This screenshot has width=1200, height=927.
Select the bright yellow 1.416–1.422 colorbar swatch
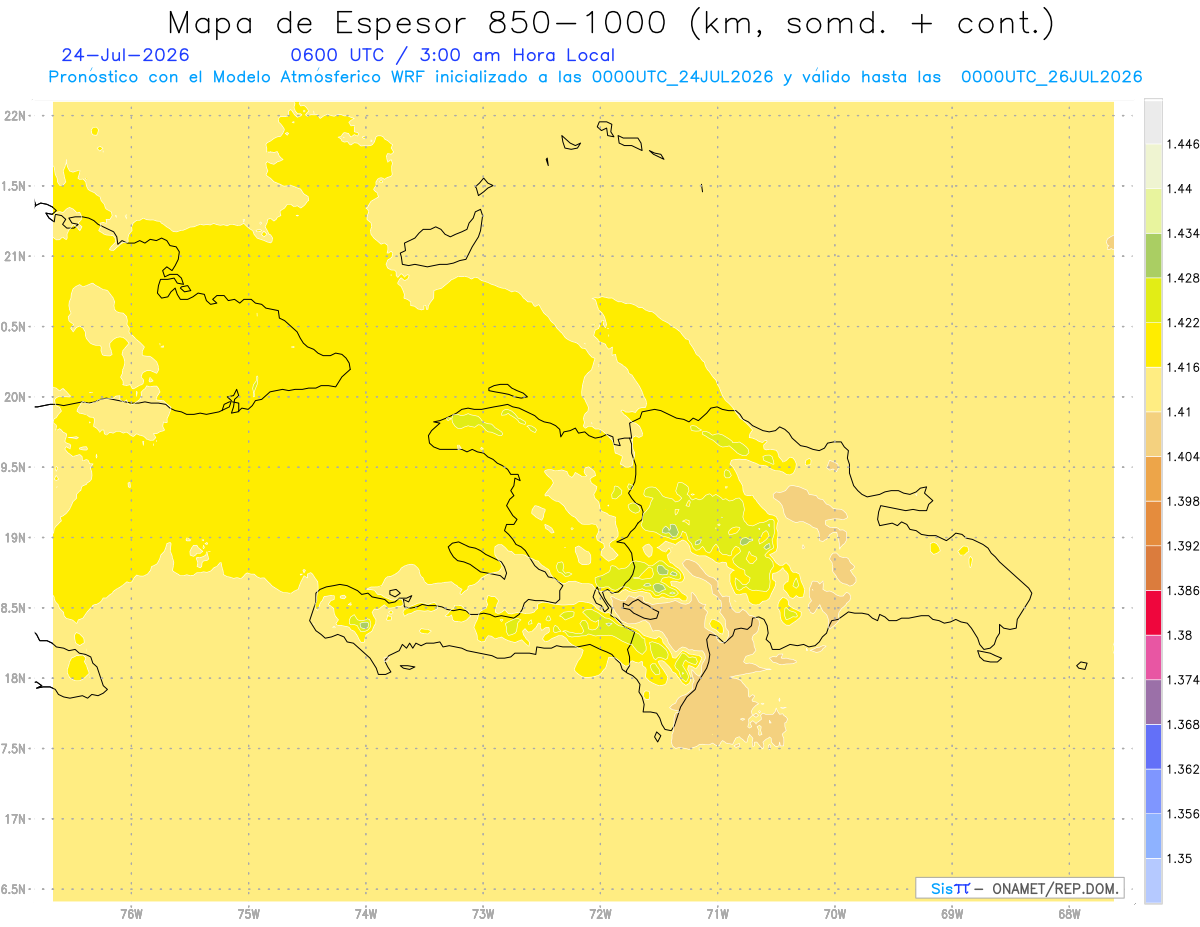[x=1153, y=345]
